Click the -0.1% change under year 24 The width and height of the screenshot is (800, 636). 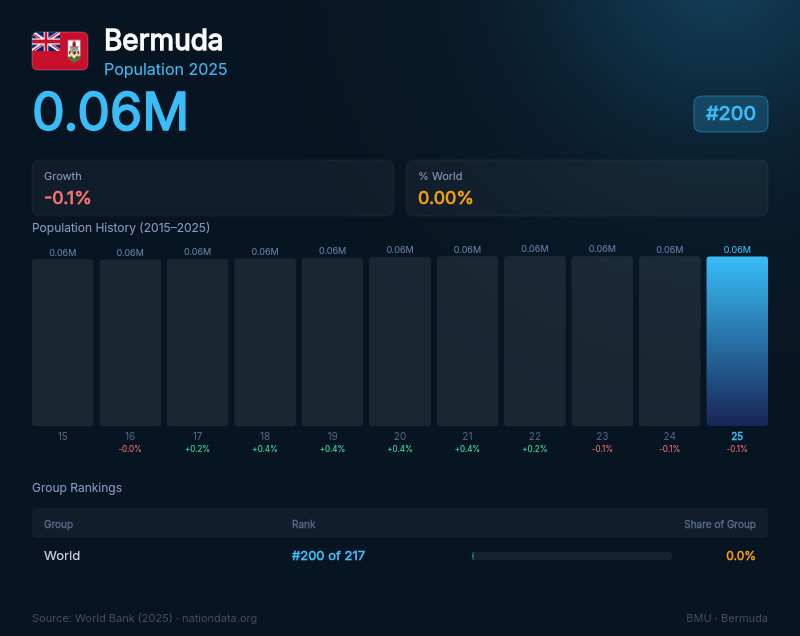pos(669,449)
